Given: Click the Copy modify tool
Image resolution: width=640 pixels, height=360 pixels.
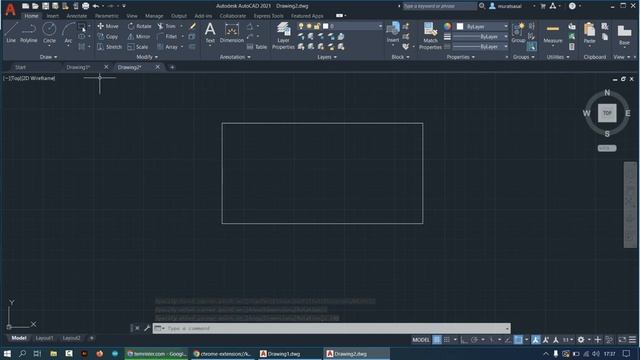Looking at the screenshot, I should click(108, 36).
